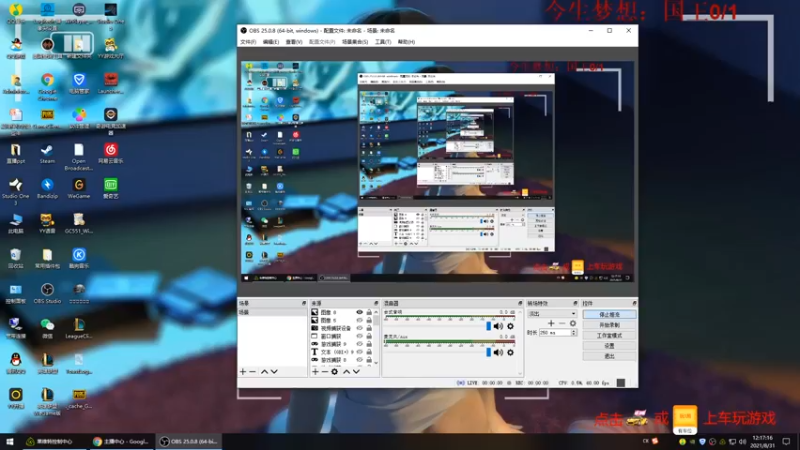Toggle visibility of 图像 5 source
The height and width of the screenshot is (450, 800).
coord(359,320)
